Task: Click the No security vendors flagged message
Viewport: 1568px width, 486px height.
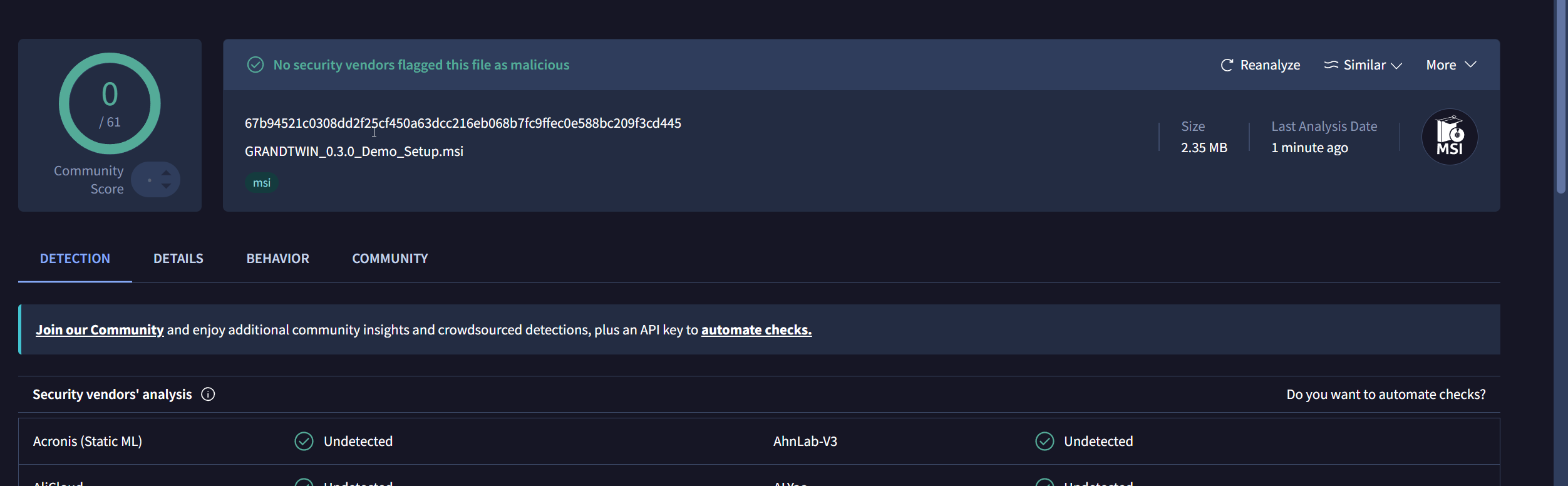Action: [x=421, y=65]
